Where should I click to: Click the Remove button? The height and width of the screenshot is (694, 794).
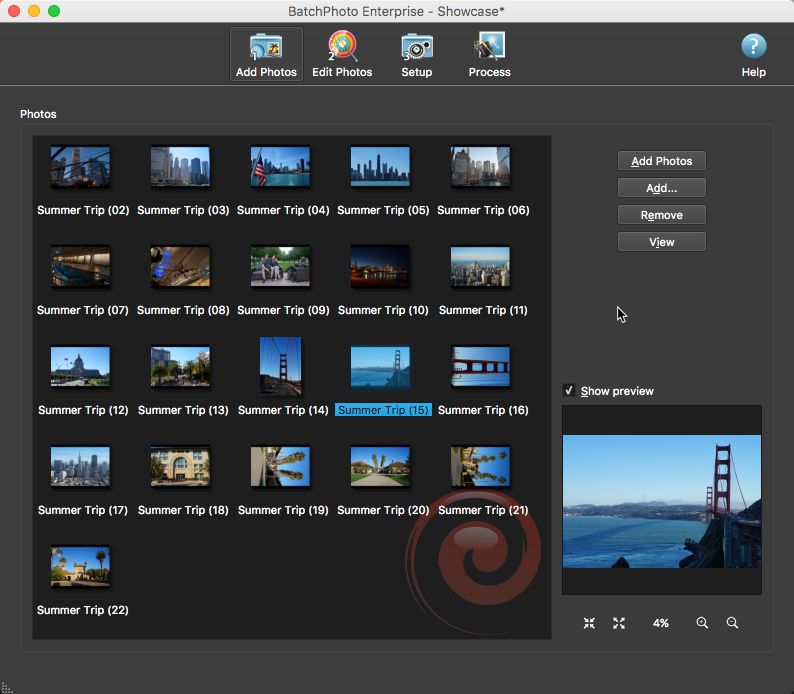661,215
